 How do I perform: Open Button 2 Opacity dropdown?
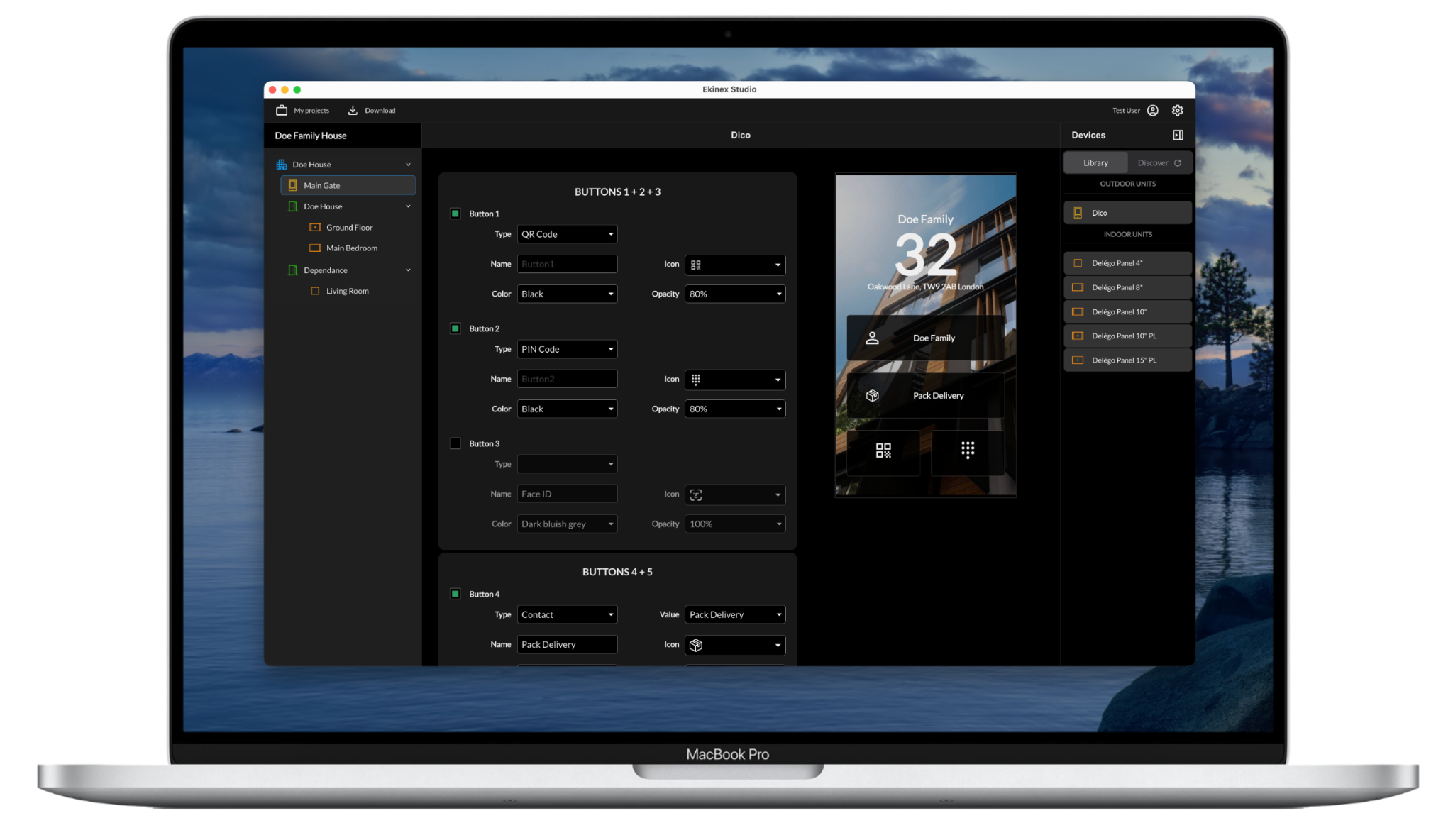(735, 409)
